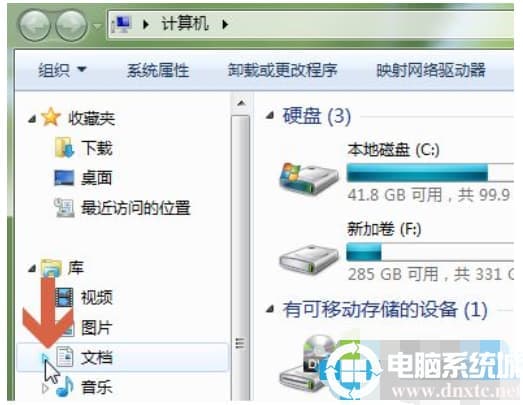The height and width of the screenshot is (405, 523).
Task: Open 最近访问的位置 recent places icon
Action: 64,207
